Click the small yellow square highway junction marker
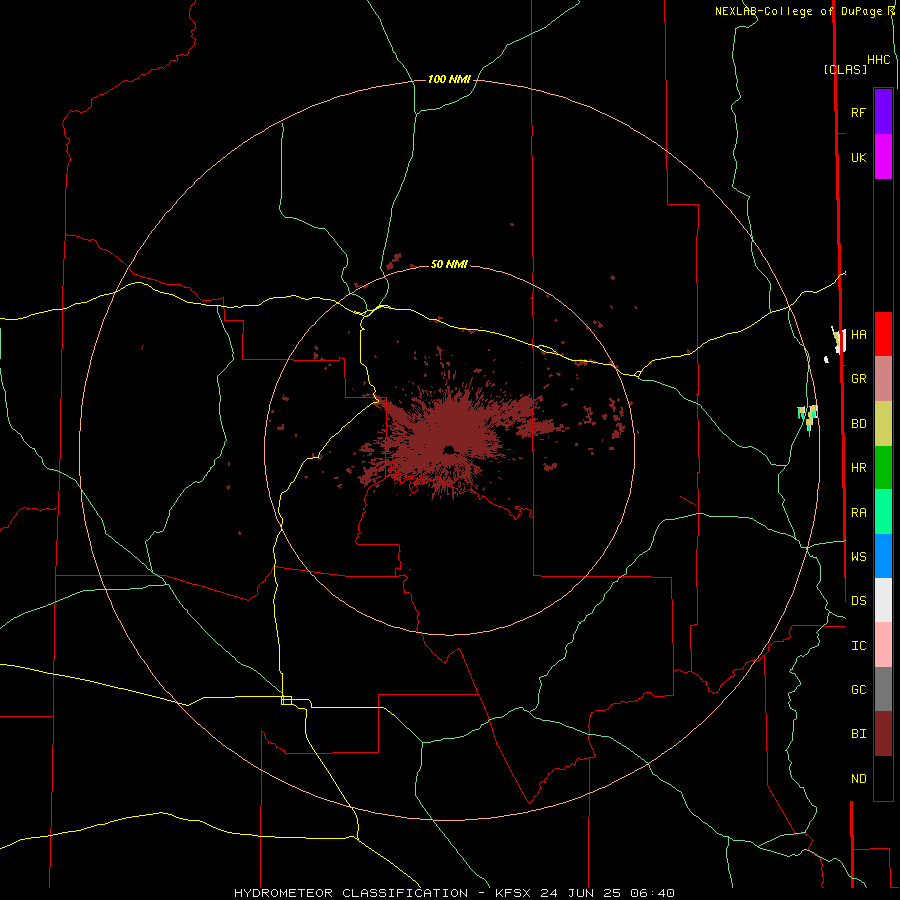The height and width of the screenshot is (900, 900). point(286,700)
